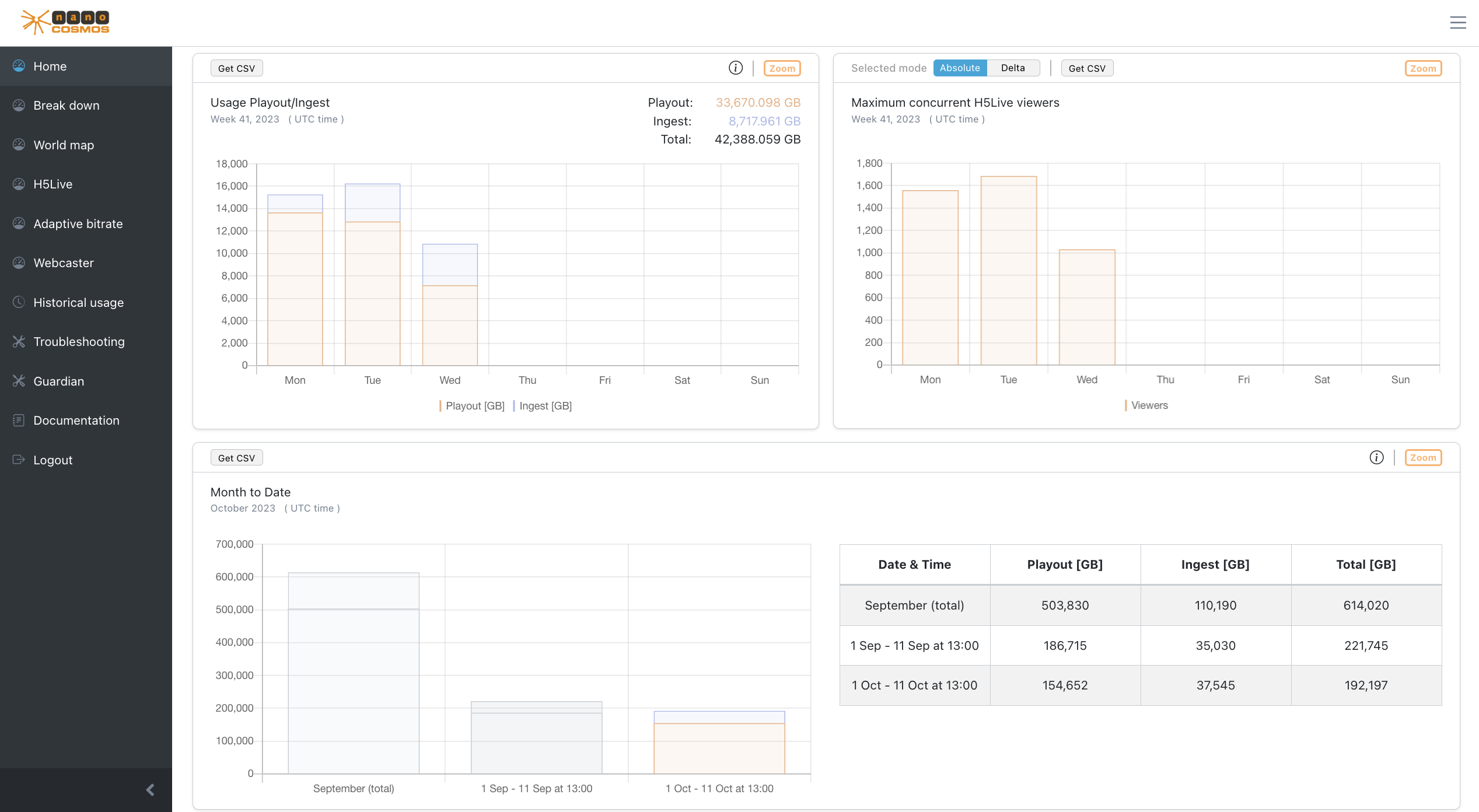Click the nanocosmos logo in header
The width and height of the screenshot is (1479, 812).
pos(64,22)
